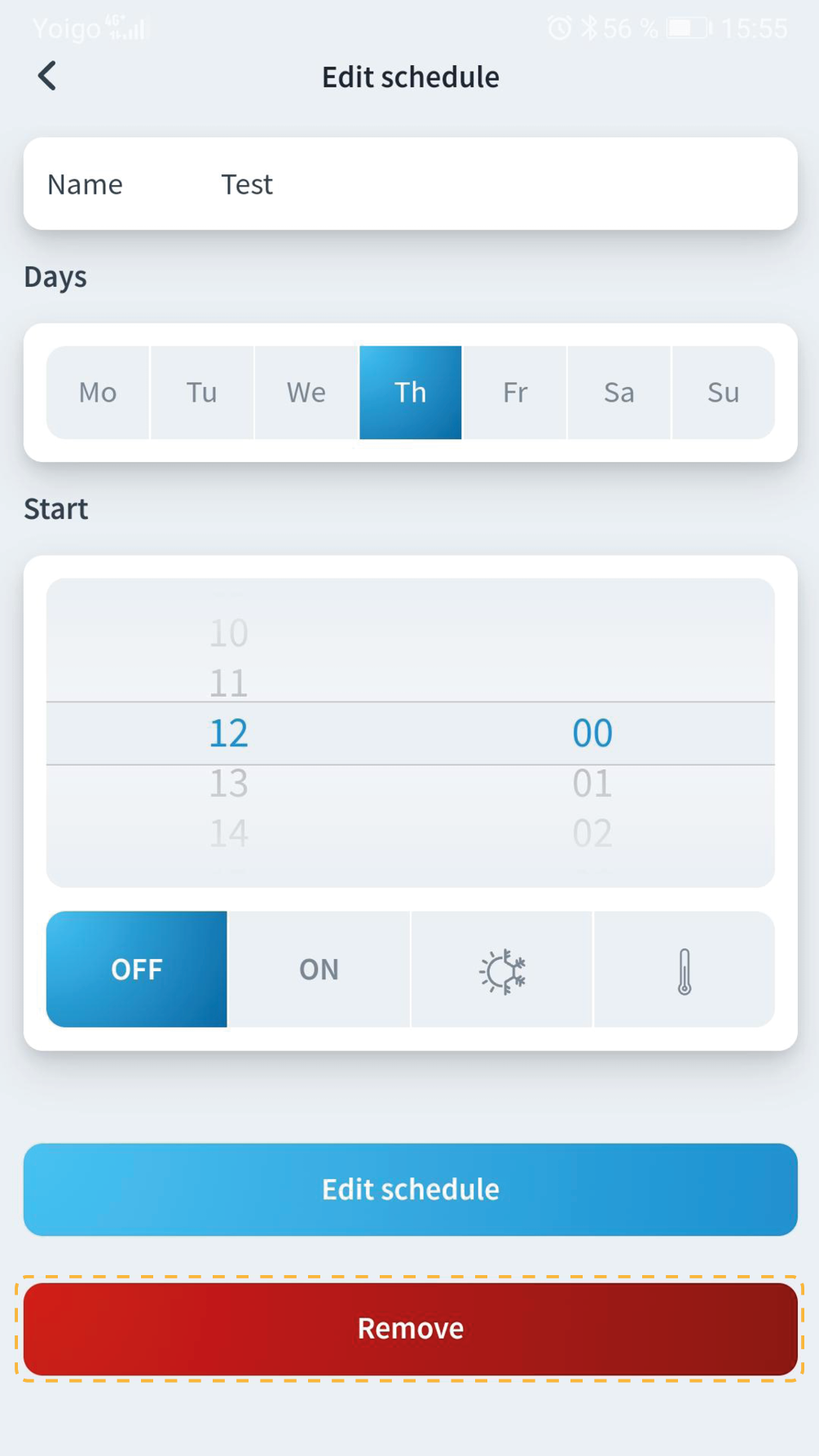This screenshot has width=819, height=1456.
Task: Pick hour 11 in time picker
Action: 228,683
